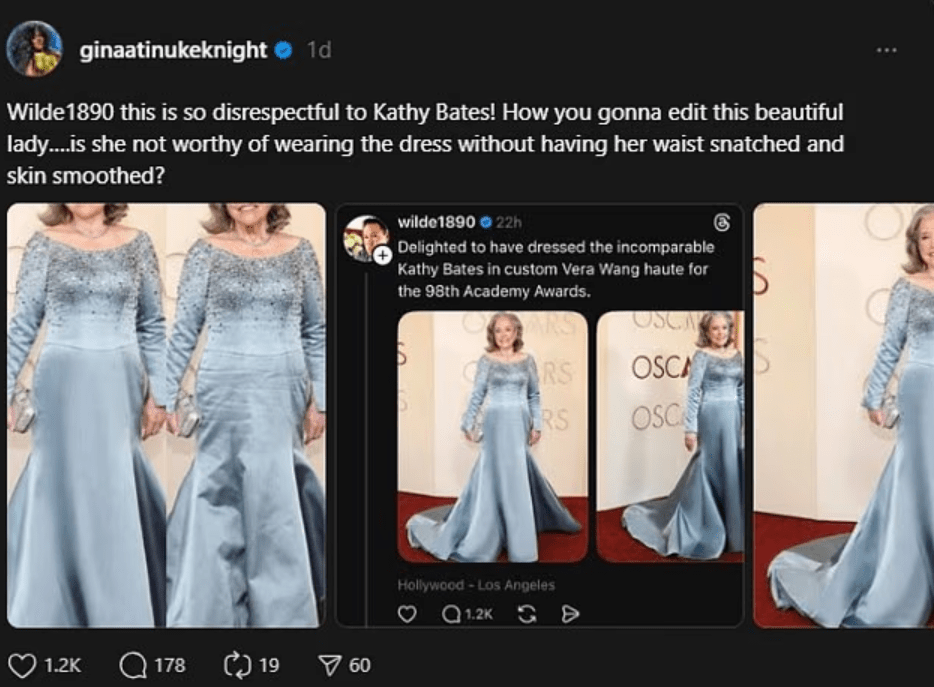This screenshot has height=687, width=934.
Task: Click the send icon inside the quoted post
Action: coord(570,614)
